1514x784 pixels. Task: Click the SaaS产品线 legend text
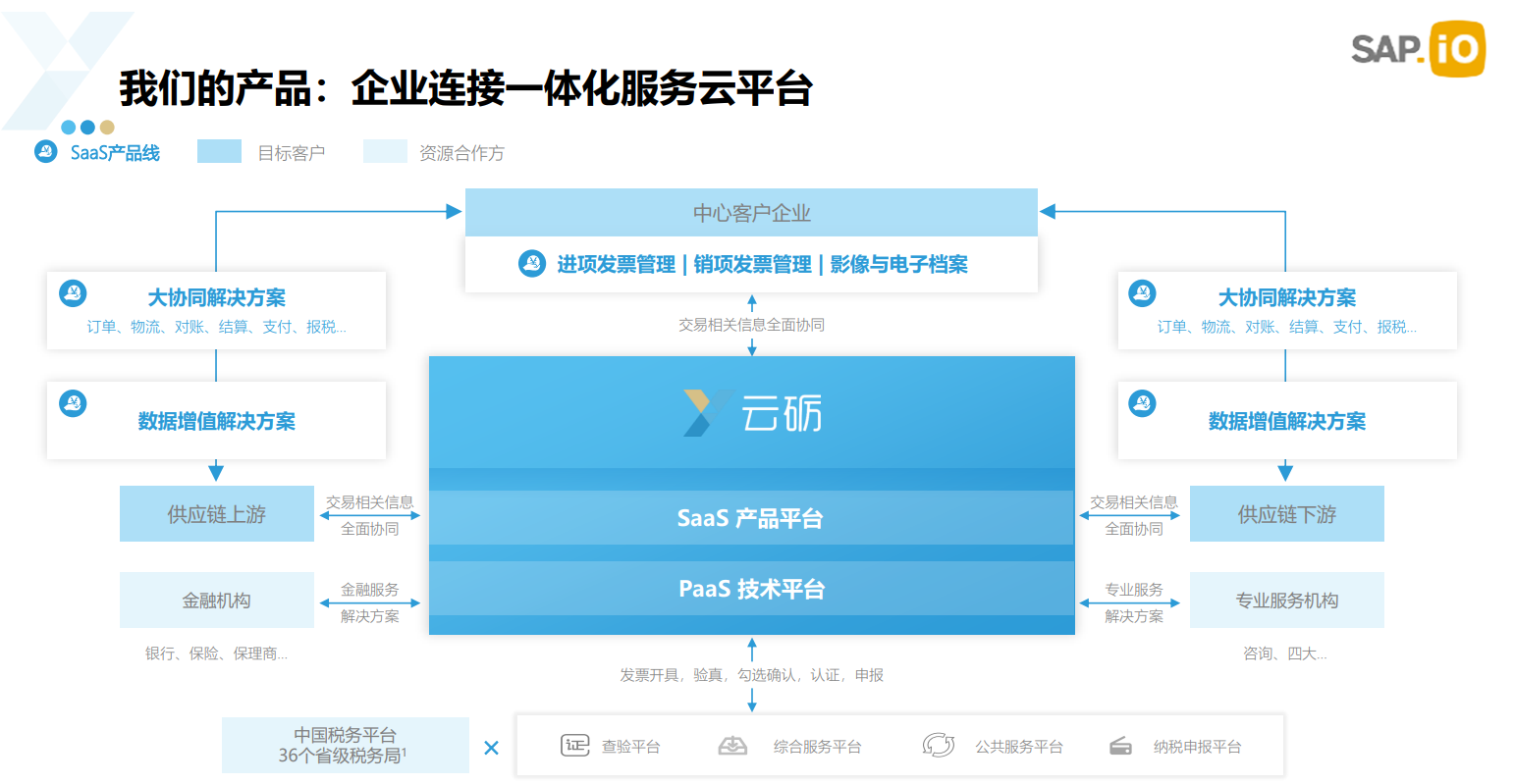tap(115, 153)
